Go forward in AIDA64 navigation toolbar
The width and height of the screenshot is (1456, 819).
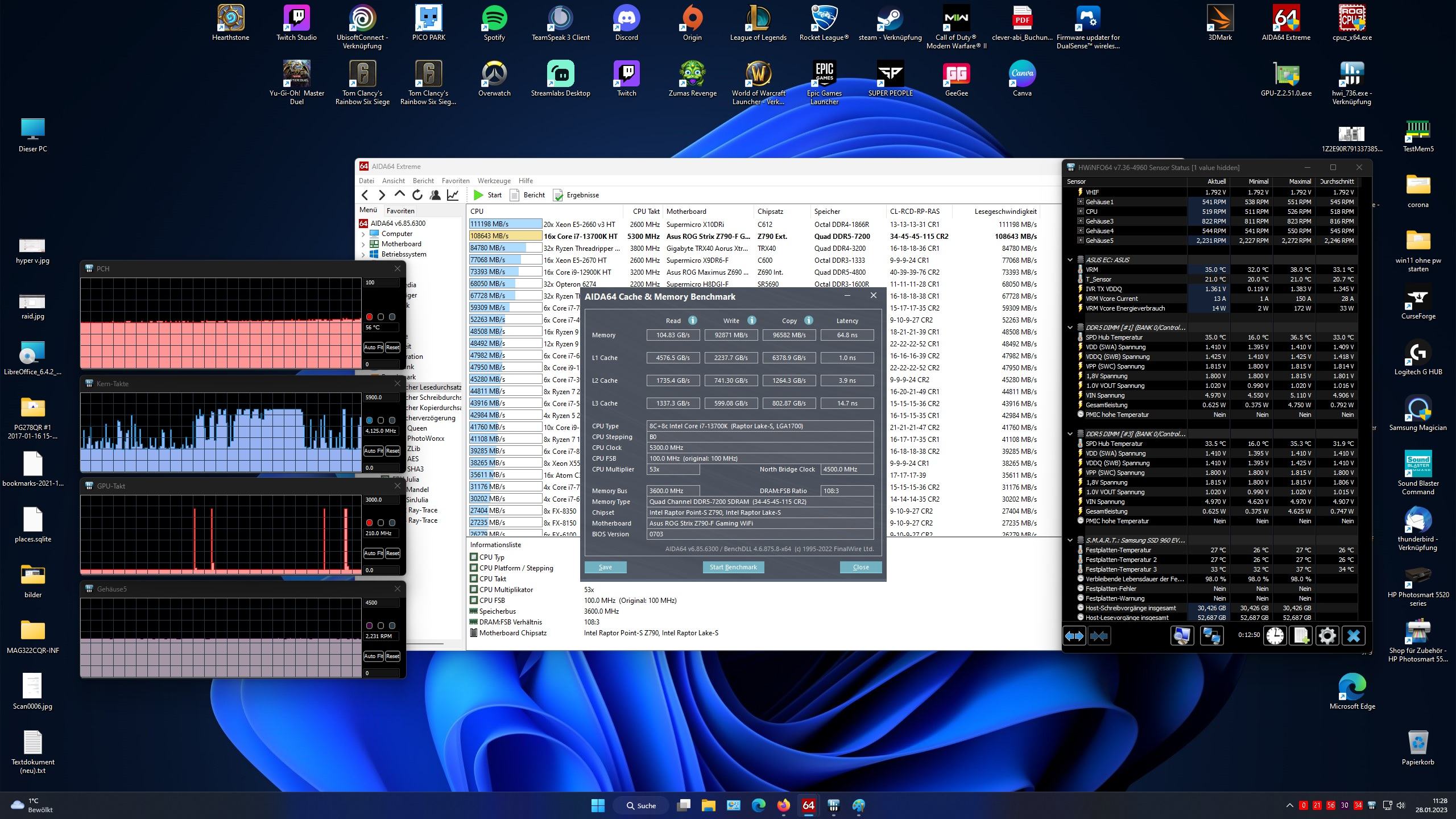pos(382,195)
